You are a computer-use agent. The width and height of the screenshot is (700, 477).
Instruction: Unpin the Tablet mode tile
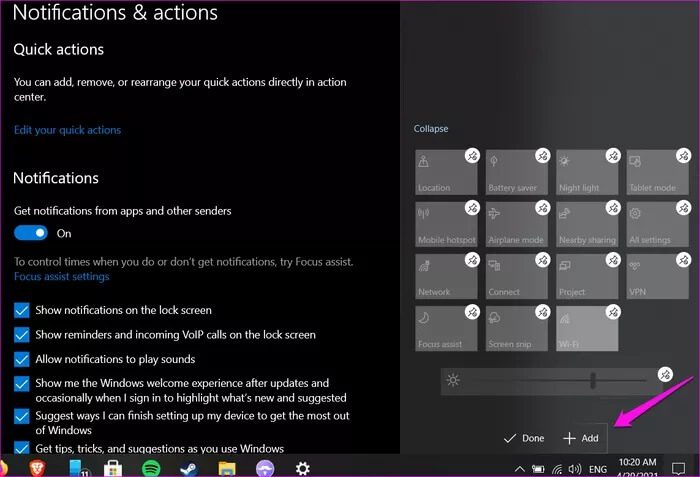pyautogui.click(x=683, y=155)
